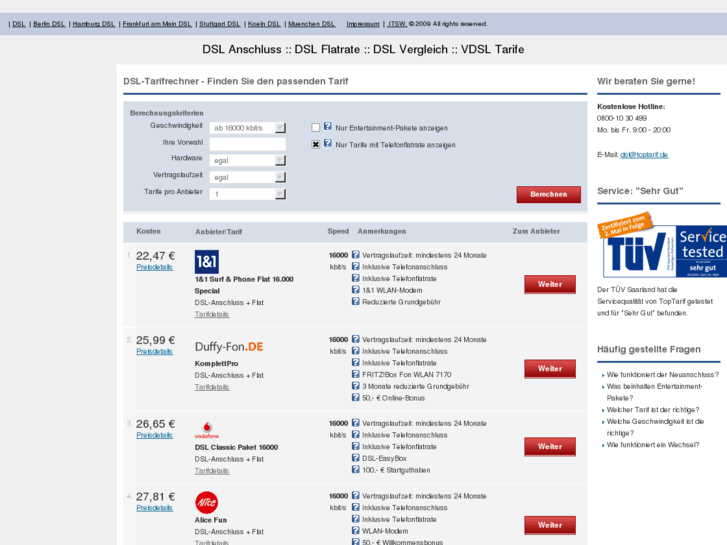Click the Duffy-Fon.DE logo

[x=229, y=347]
